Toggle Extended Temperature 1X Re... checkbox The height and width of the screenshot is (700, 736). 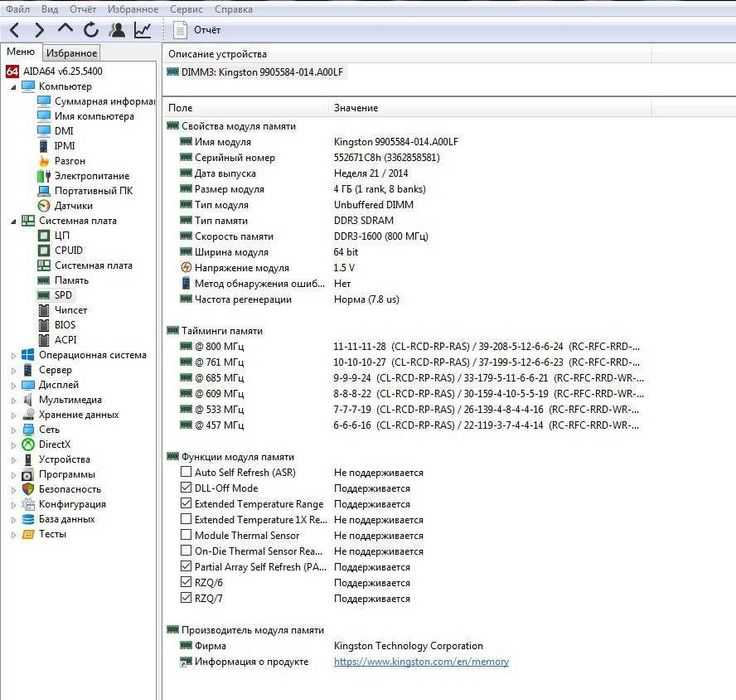click(186, 519)
